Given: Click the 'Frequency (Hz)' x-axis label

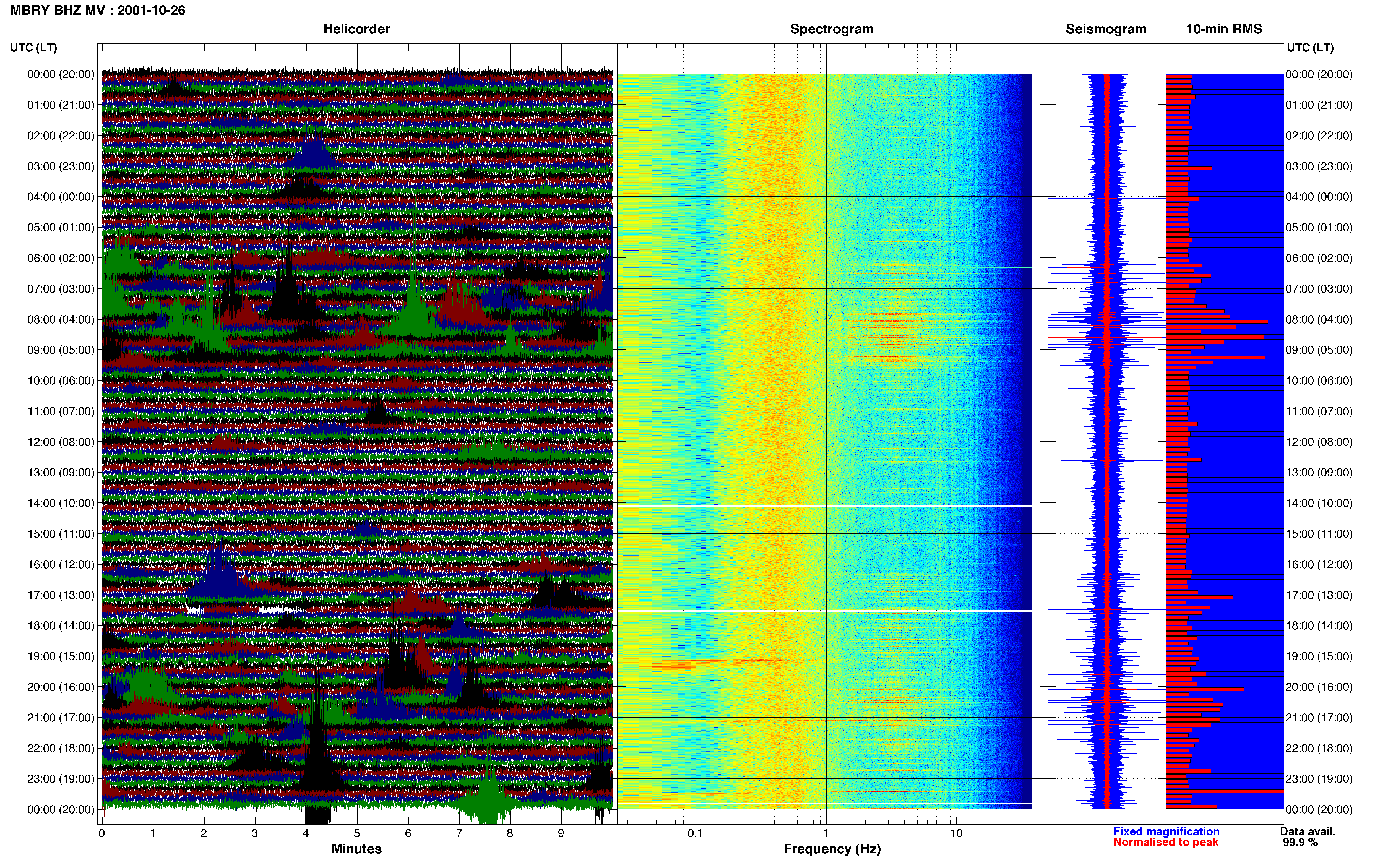Looking at the screenshot, I should 832,849.
